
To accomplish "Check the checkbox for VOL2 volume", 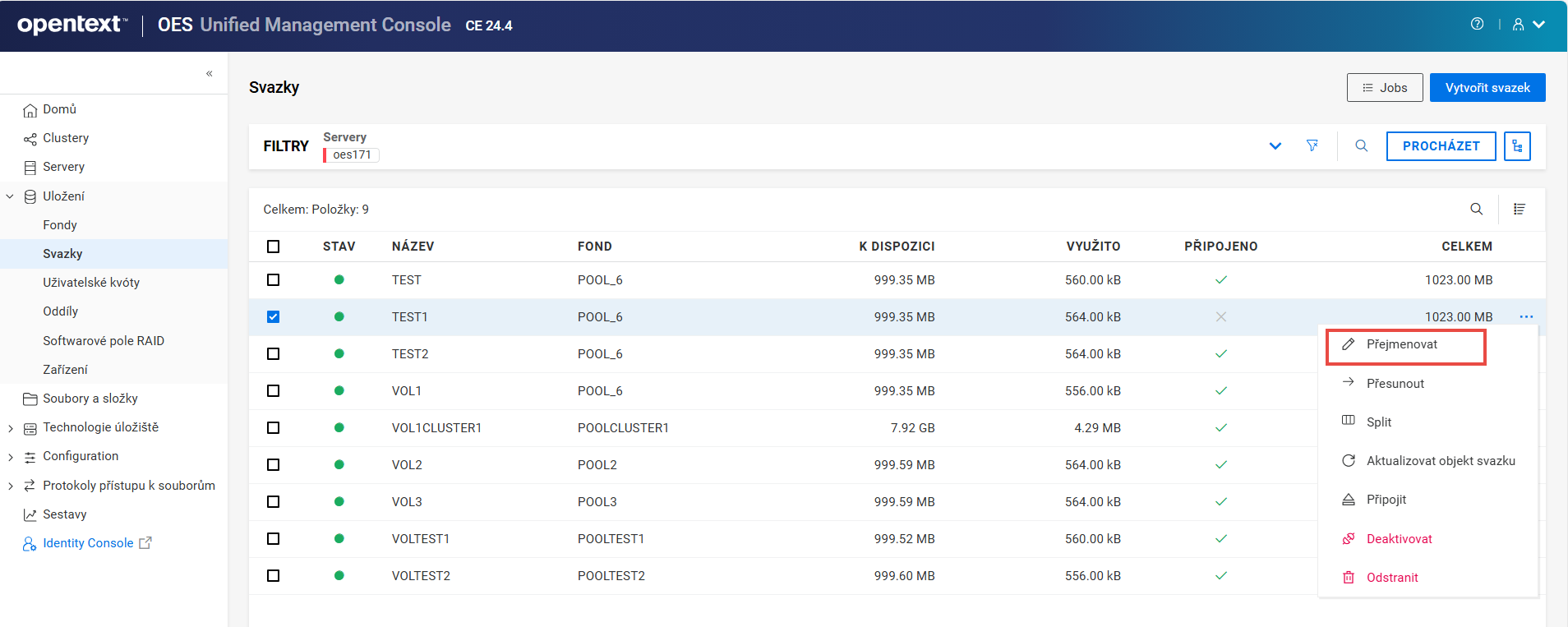I will [274, 465].
